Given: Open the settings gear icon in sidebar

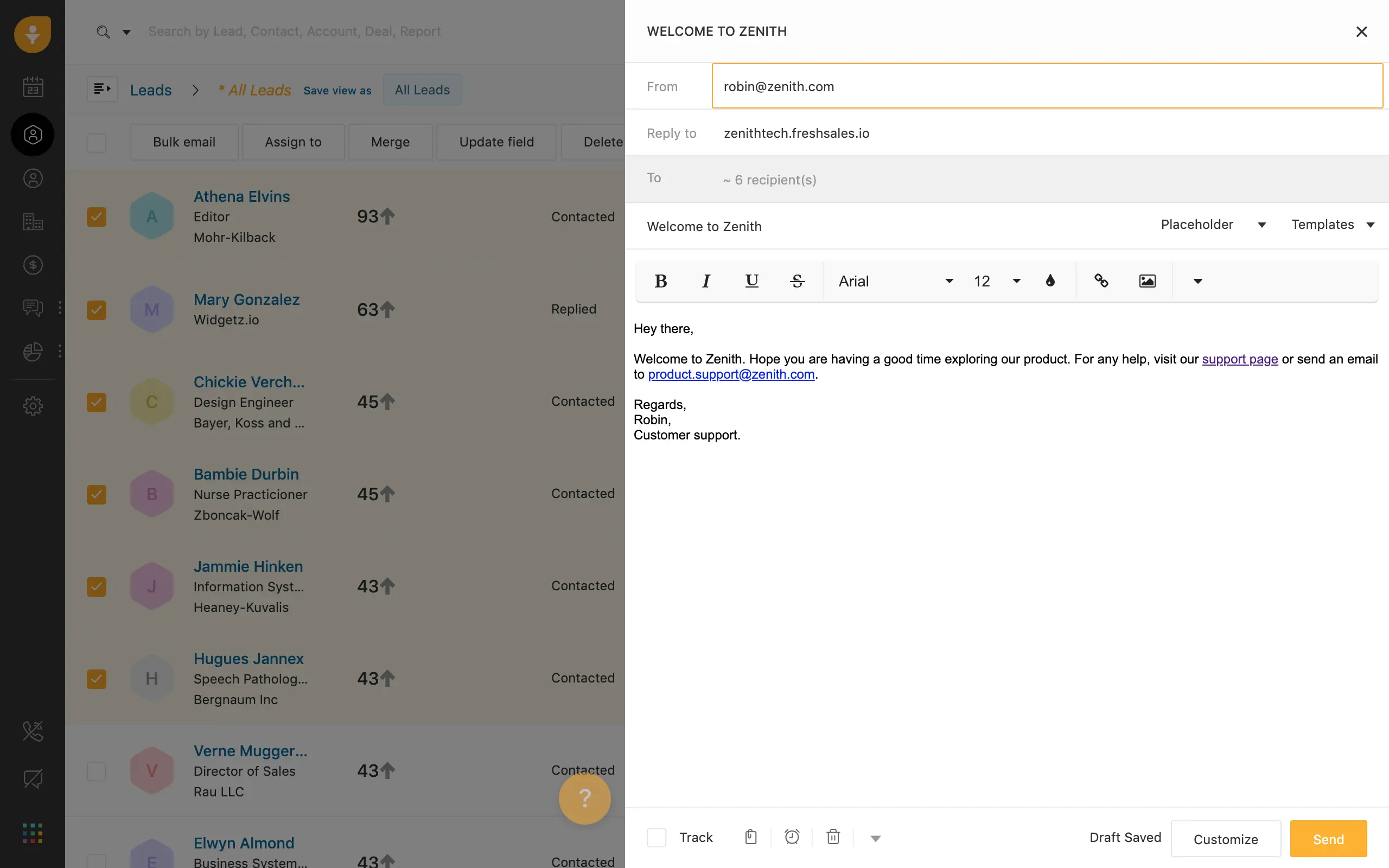Looking at the screenshot, I should (x=33, y=406).
